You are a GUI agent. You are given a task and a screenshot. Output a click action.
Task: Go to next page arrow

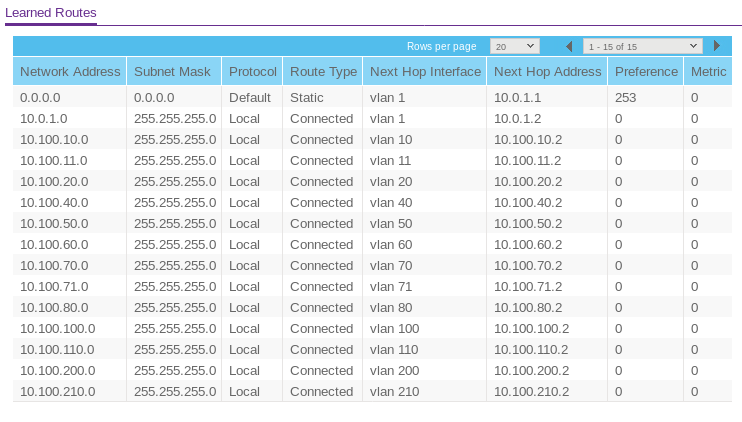point(717,46)
